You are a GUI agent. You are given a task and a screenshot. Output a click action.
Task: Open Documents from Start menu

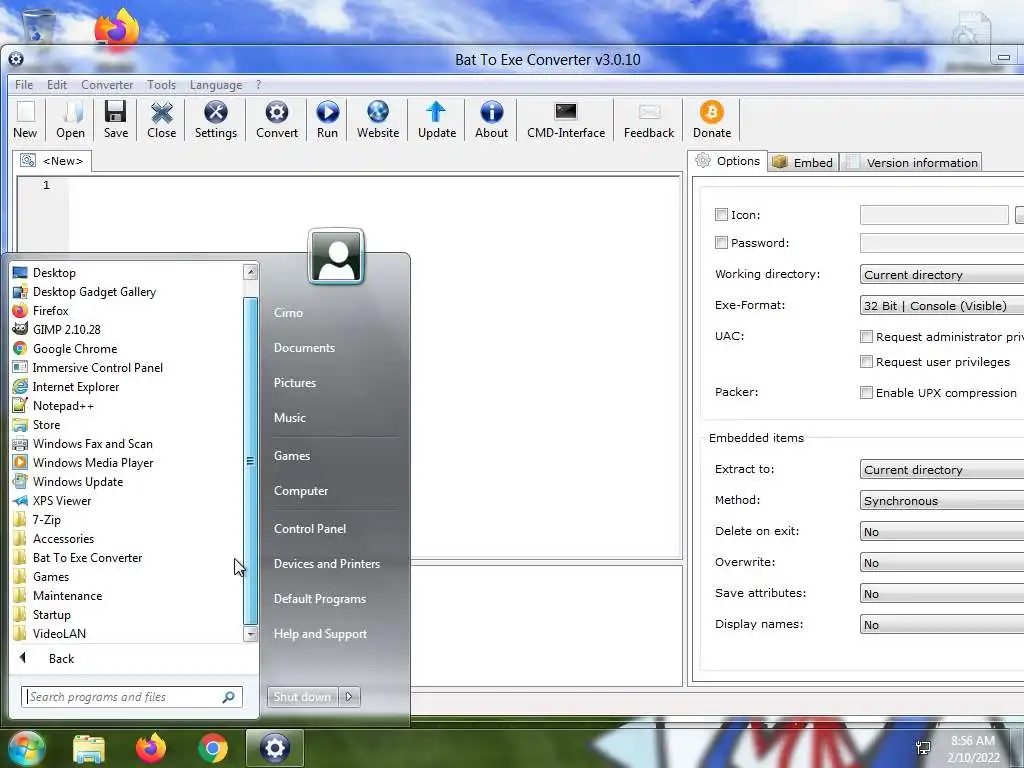tap(304, 348)
